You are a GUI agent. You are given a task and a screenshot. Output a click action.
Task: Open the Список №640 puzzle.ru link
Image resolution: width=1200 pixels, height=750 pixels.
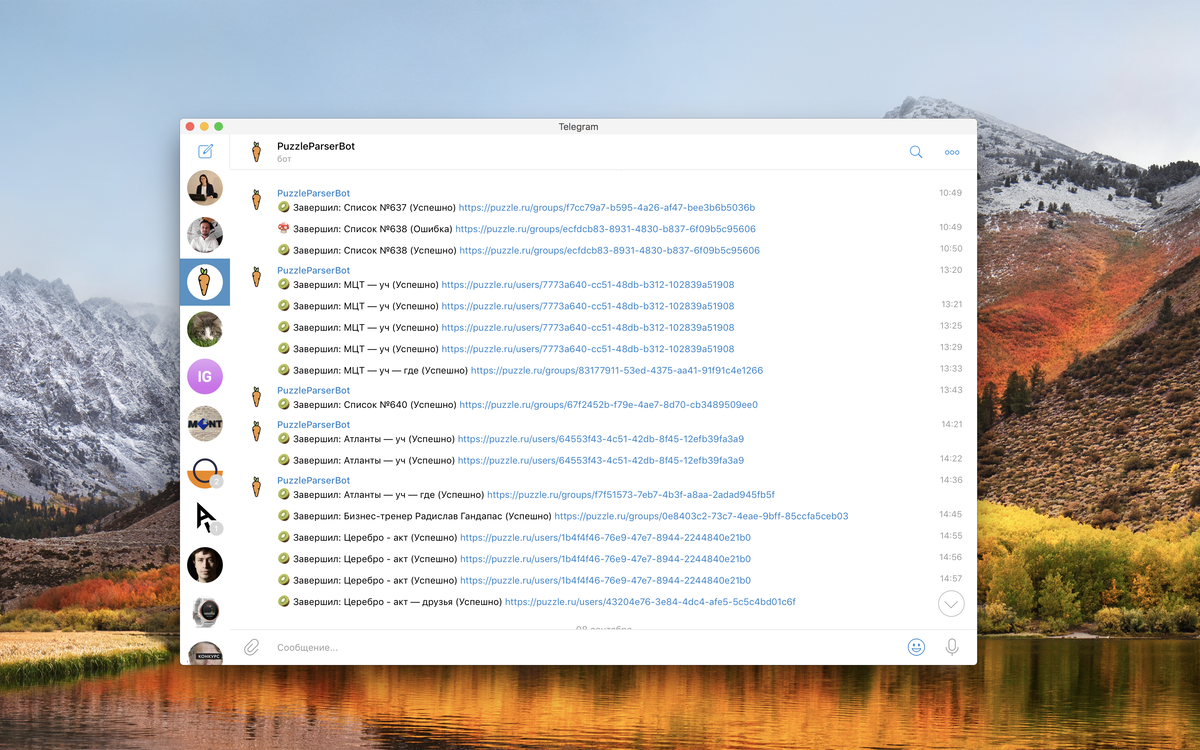(608, 405)
